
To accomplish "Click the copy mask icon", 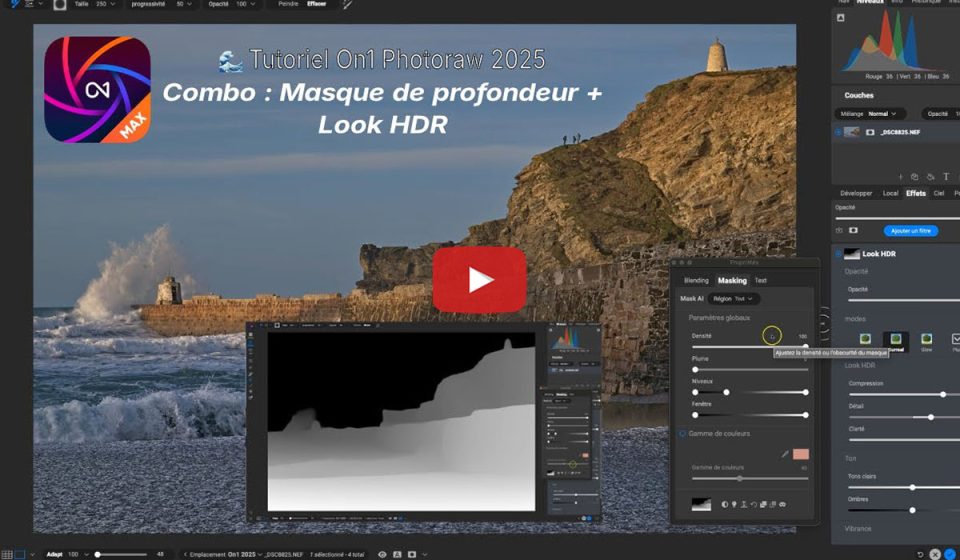I will pyautogui.click(x=763, y=505).
